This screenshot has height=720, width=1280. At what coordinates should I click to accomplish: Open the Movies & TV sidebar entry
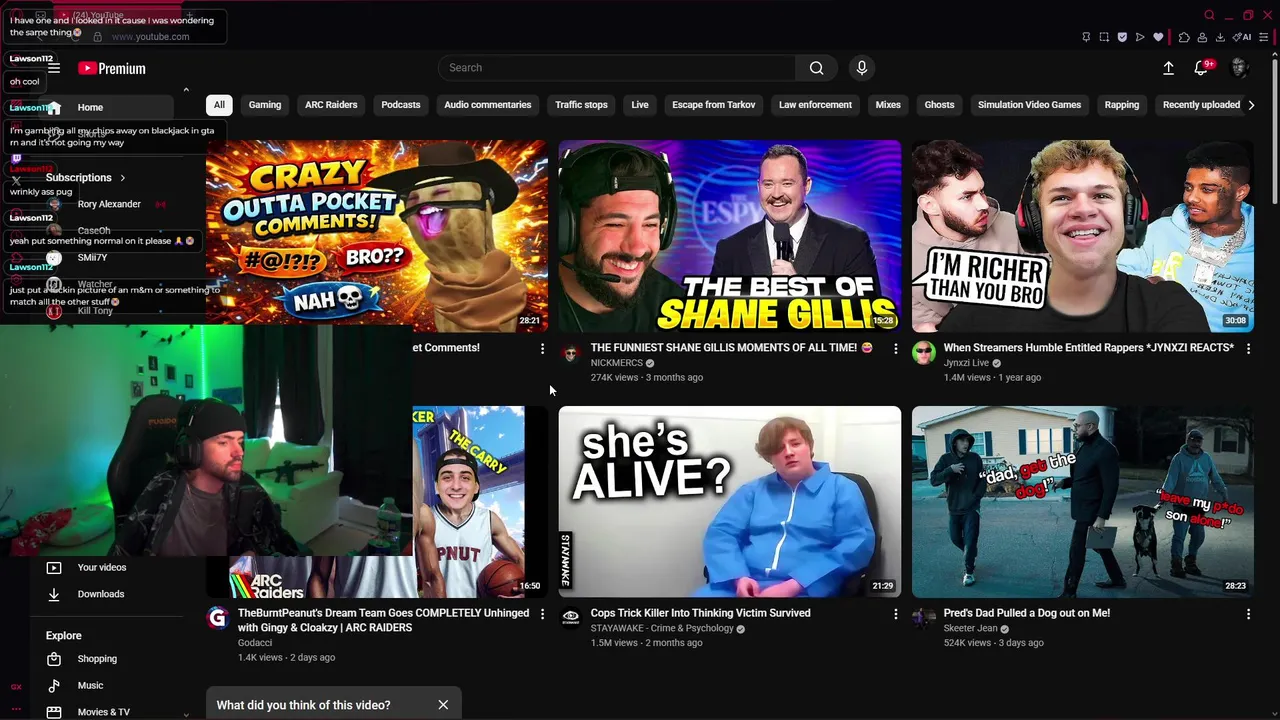104,712
